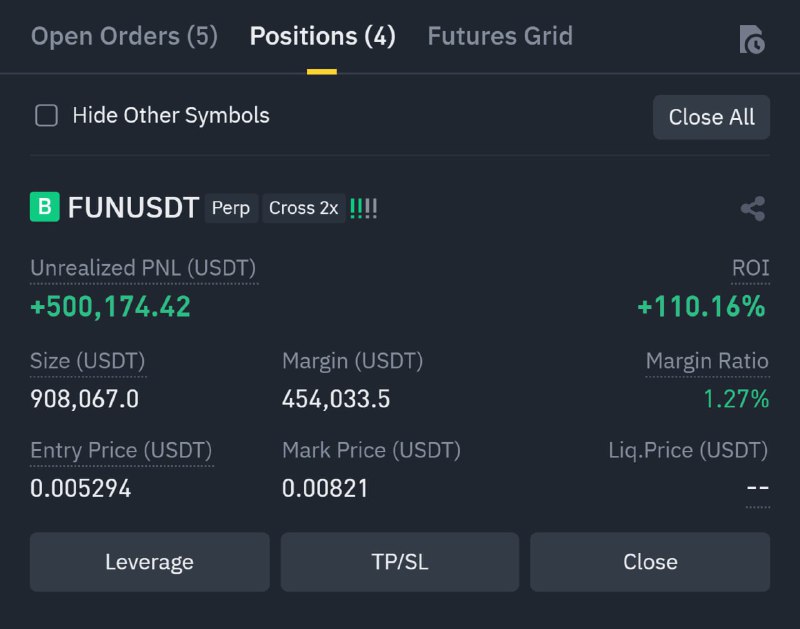Viewport: 800px width, 629px height.
Task: Click the Margin Ratio label
Action: (707, 361)
